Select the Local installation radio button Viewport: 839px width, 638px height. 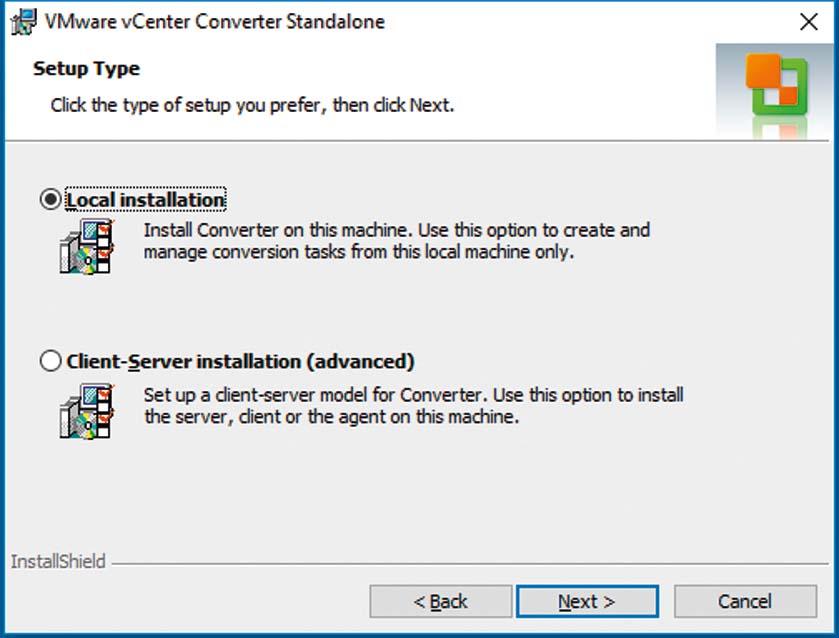coord(50,200)
